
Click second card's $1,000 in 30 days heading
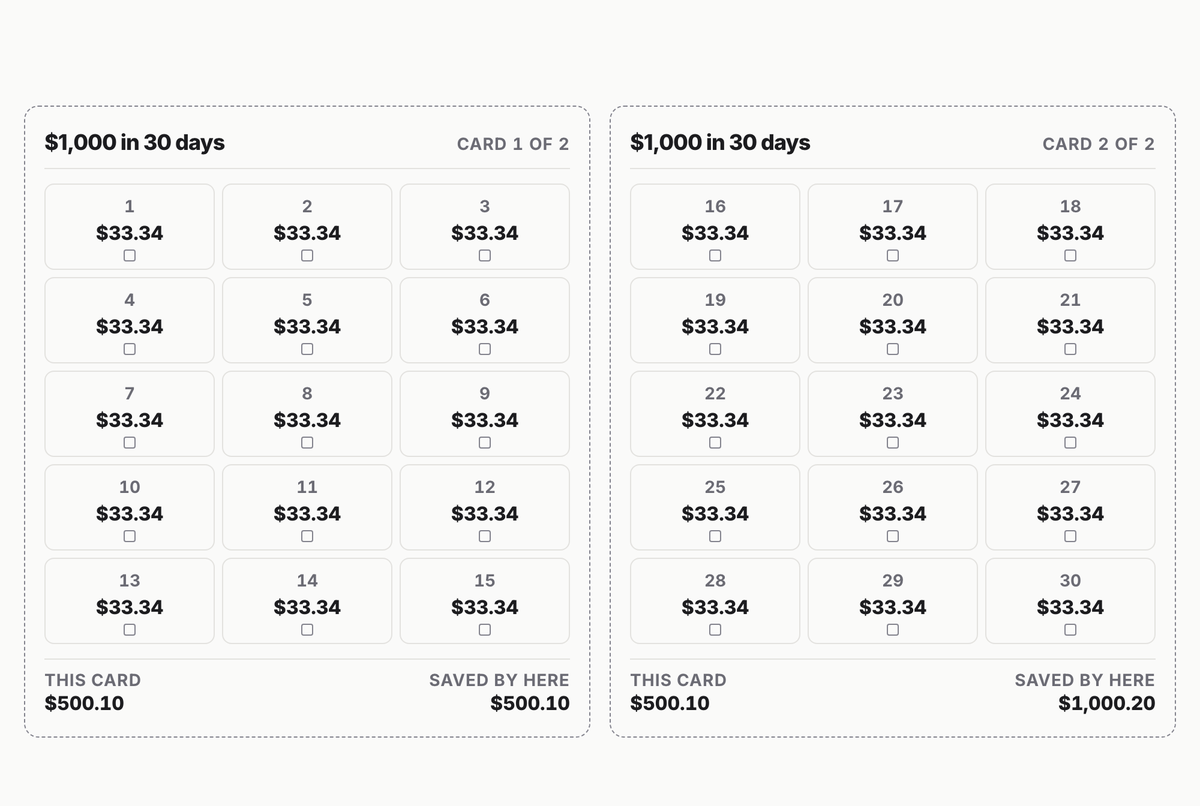720,142
